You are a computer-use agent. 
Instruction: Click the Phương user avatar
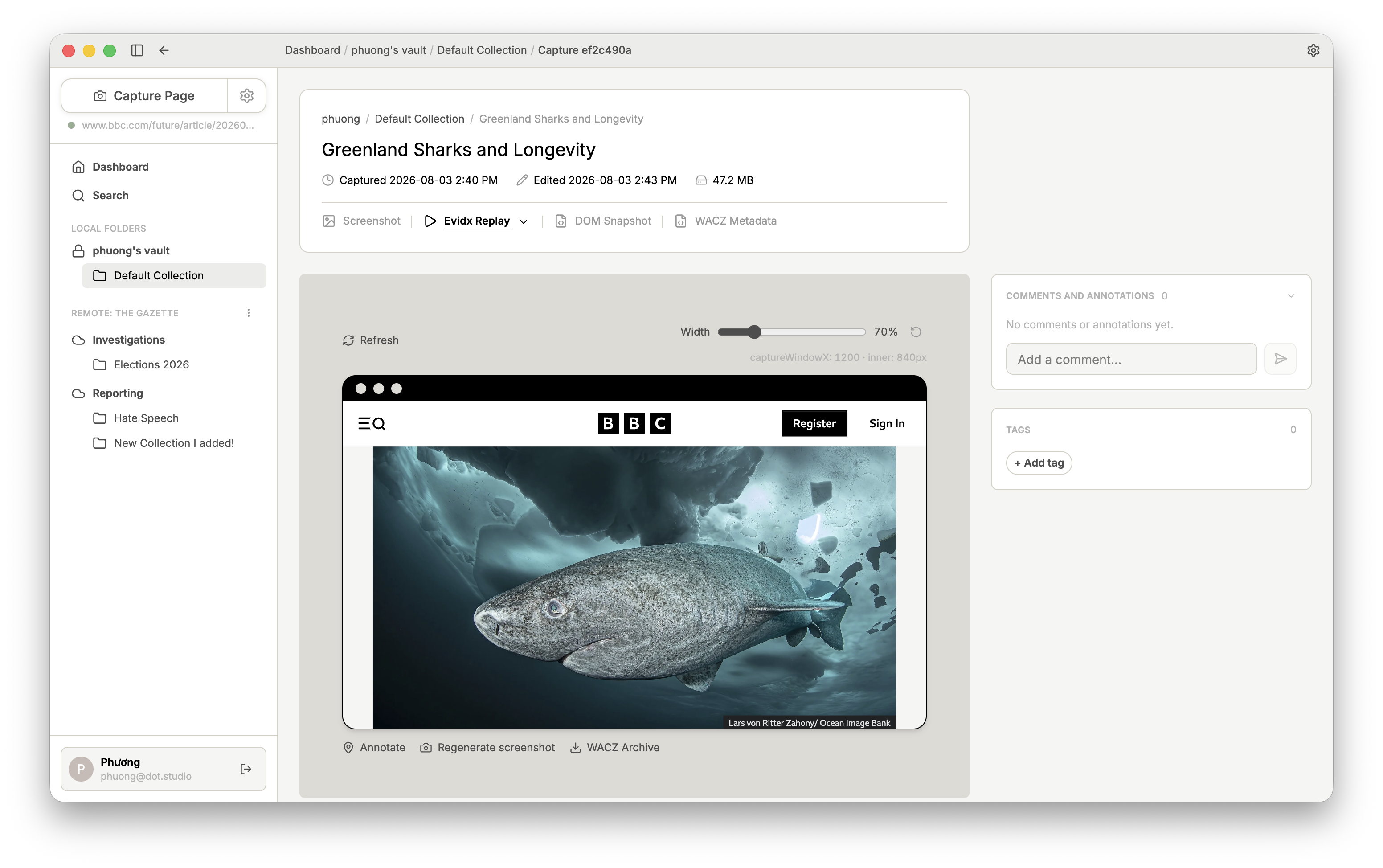pyautogui.click(x=81, y=769)
